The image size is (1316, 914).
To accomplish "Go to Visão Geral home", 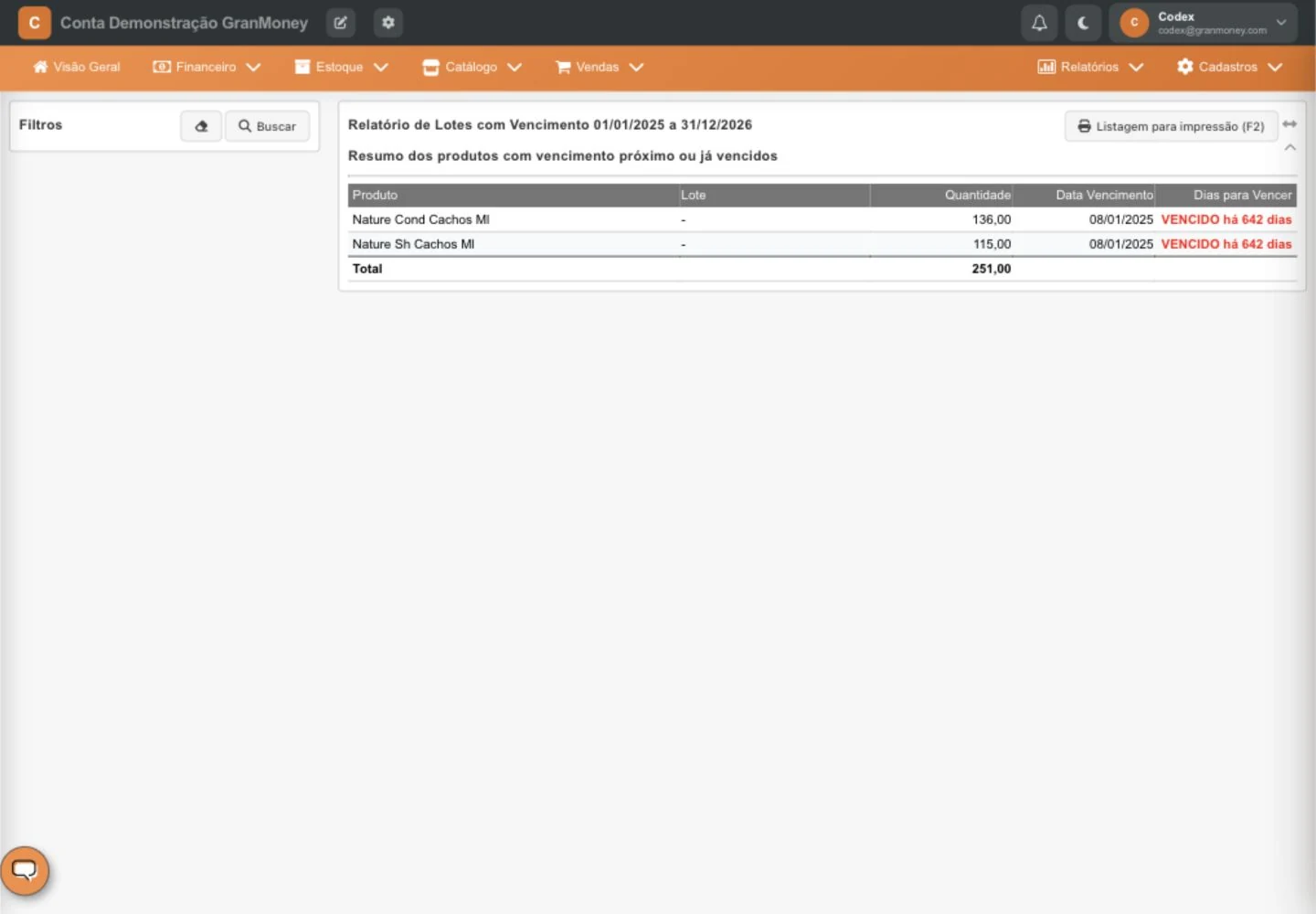I will click(77, 67).
